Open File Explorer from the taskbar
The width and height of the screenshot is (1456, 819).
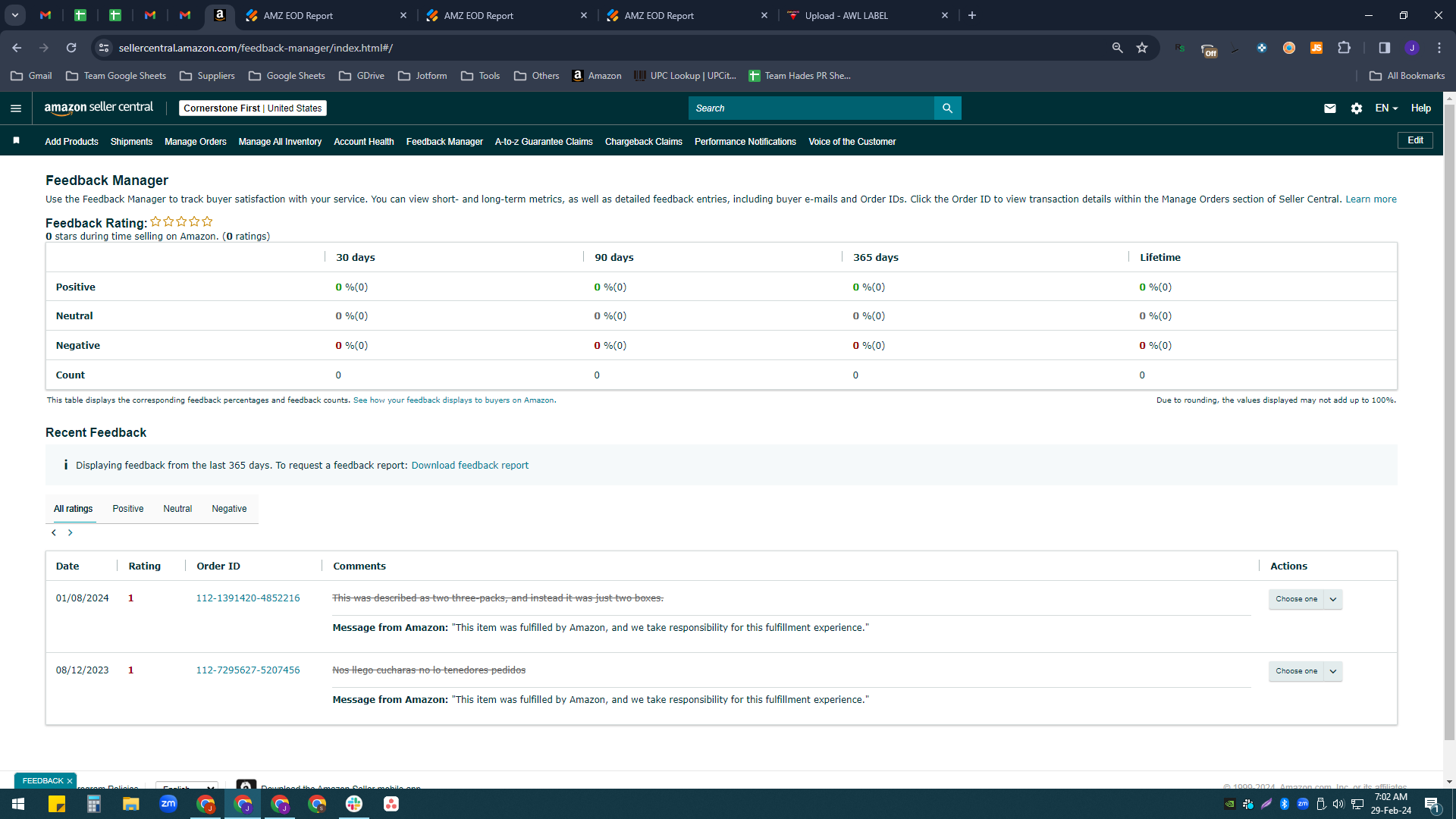point(131,804)
